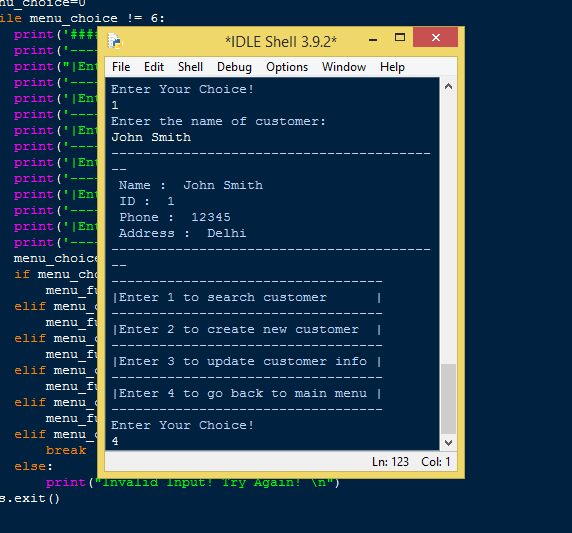Click the scrollbar down arrow
Viewport: 572px width, 533px height.
pyautogui.click(x=448, y=443)
